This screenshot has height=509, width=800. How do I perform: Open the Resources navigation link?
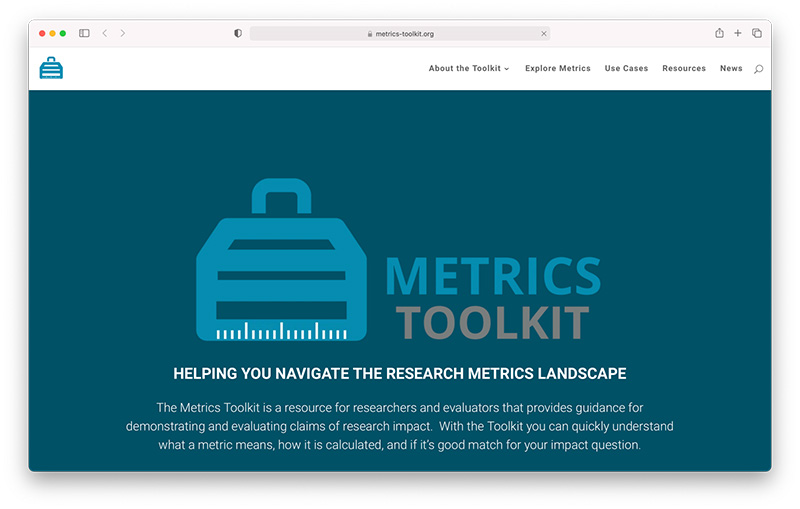(684, 69)
